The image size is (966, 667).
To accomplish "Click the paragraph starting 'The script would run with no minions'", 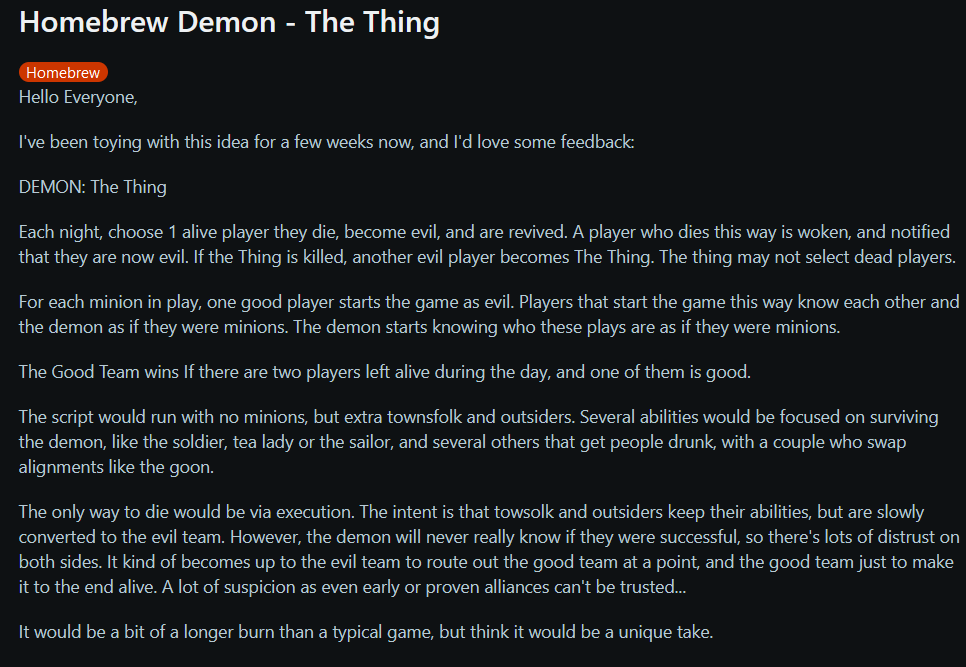I will click(x=479, y=442).
